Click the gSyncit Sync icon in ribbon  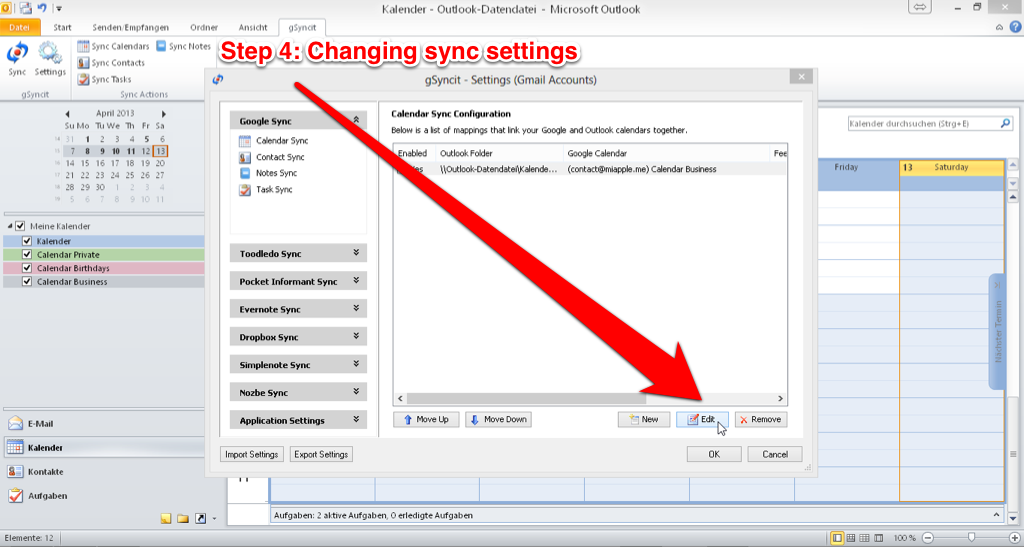[17, 58]
